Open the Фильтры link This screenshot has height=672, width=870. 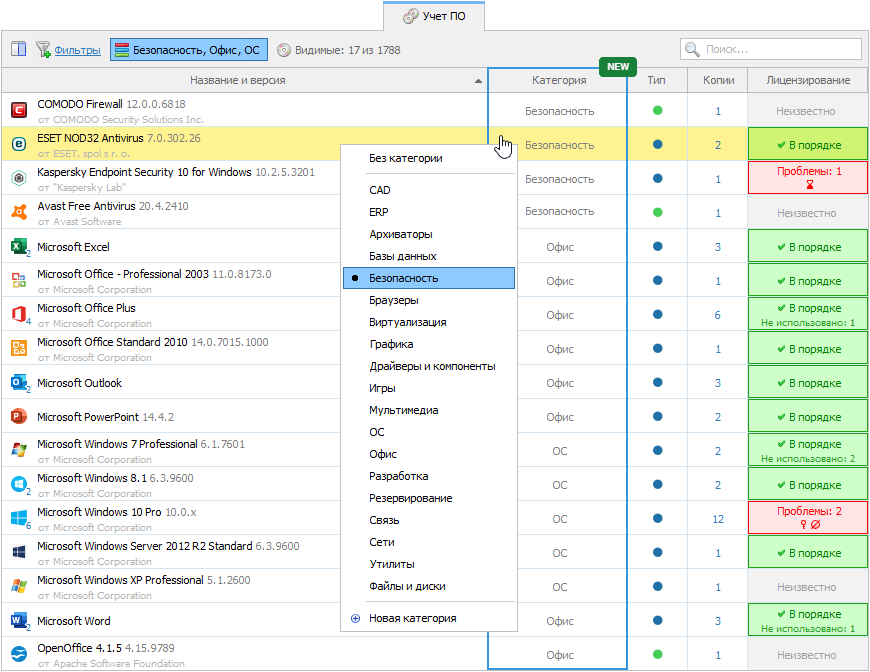(x=77, y=50)
